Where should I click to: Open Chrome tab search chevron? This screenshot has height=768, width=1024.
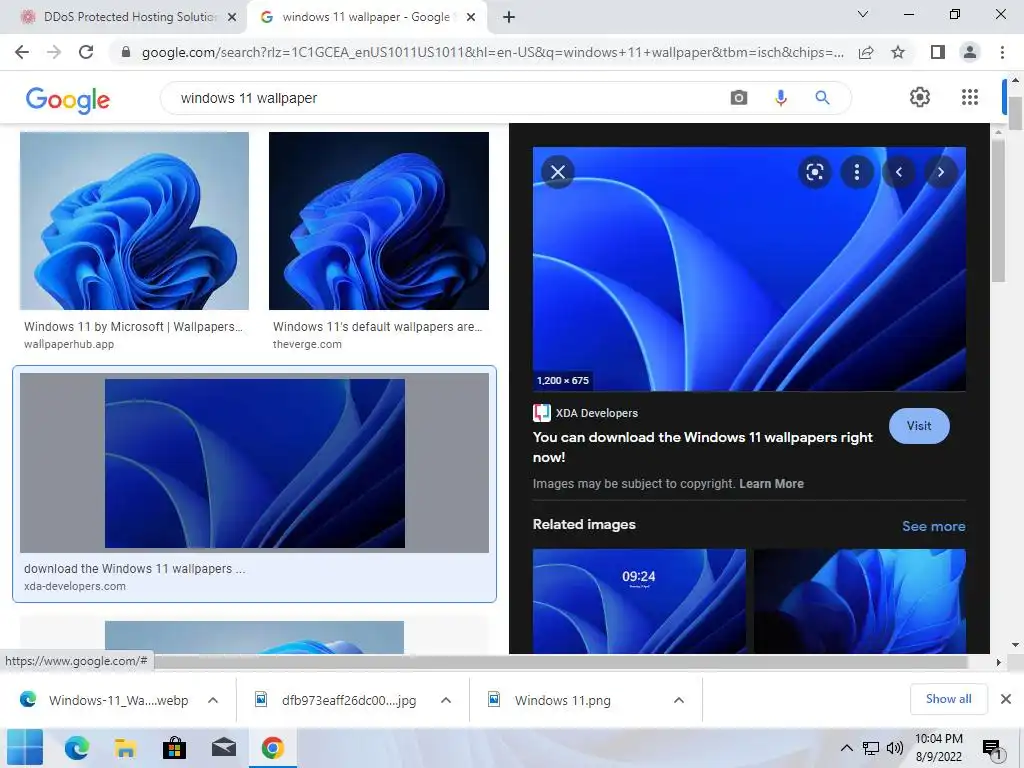[863, 14]
